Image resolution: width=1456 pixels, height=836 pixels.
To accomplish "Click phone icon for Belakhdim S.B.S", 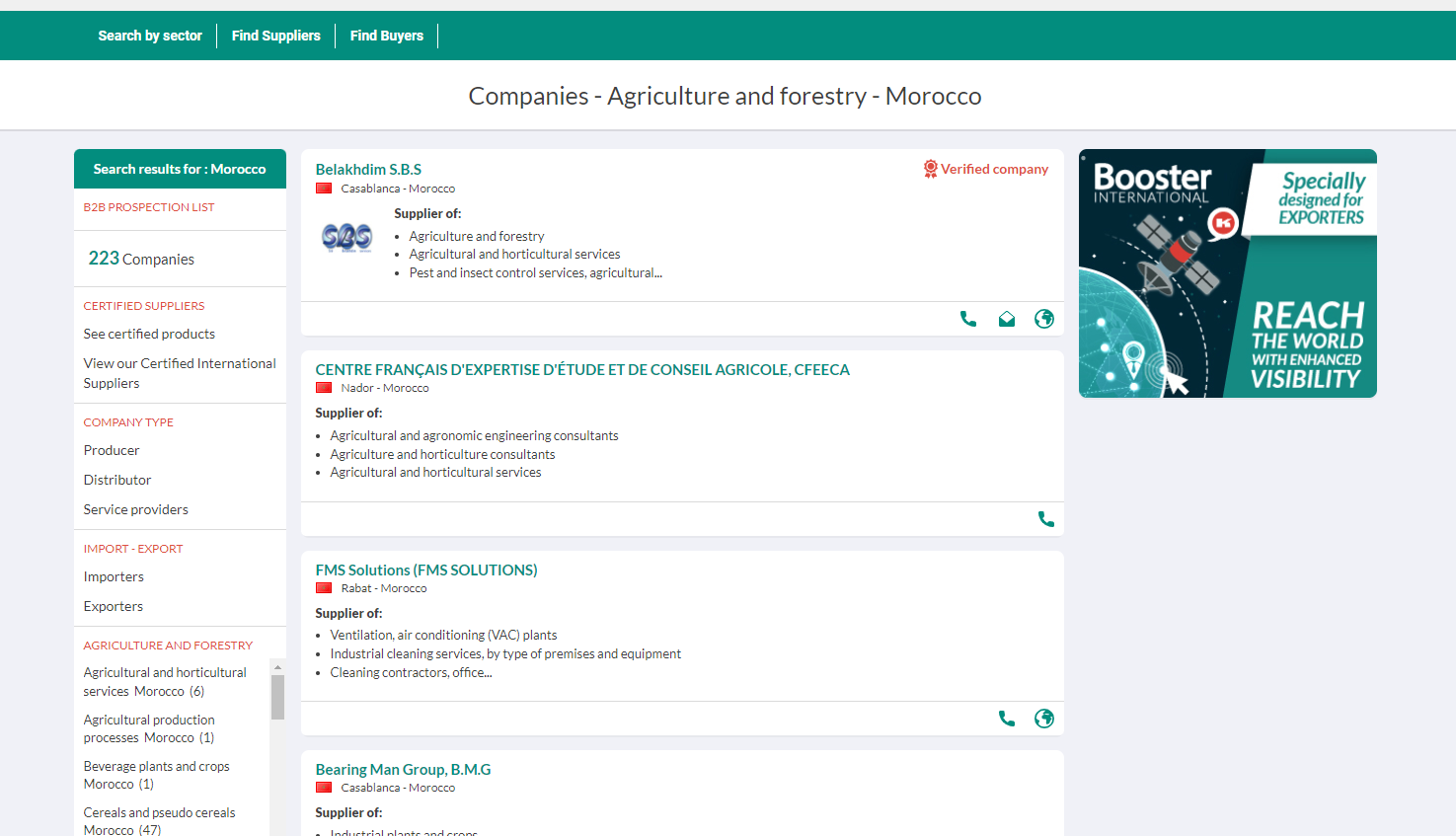I will pos(968,319).
